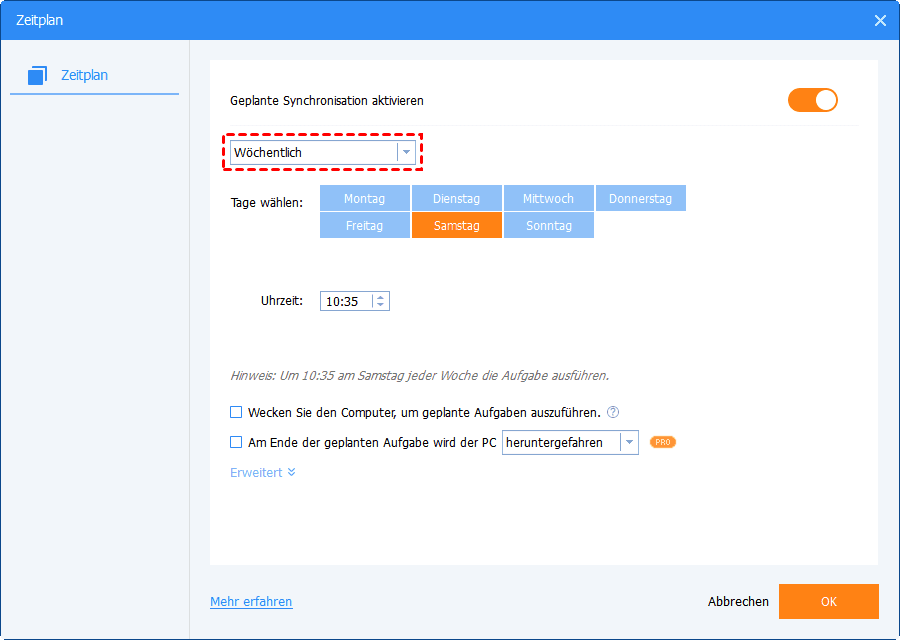Click the Uhrzeit time input field

(345, 301)
